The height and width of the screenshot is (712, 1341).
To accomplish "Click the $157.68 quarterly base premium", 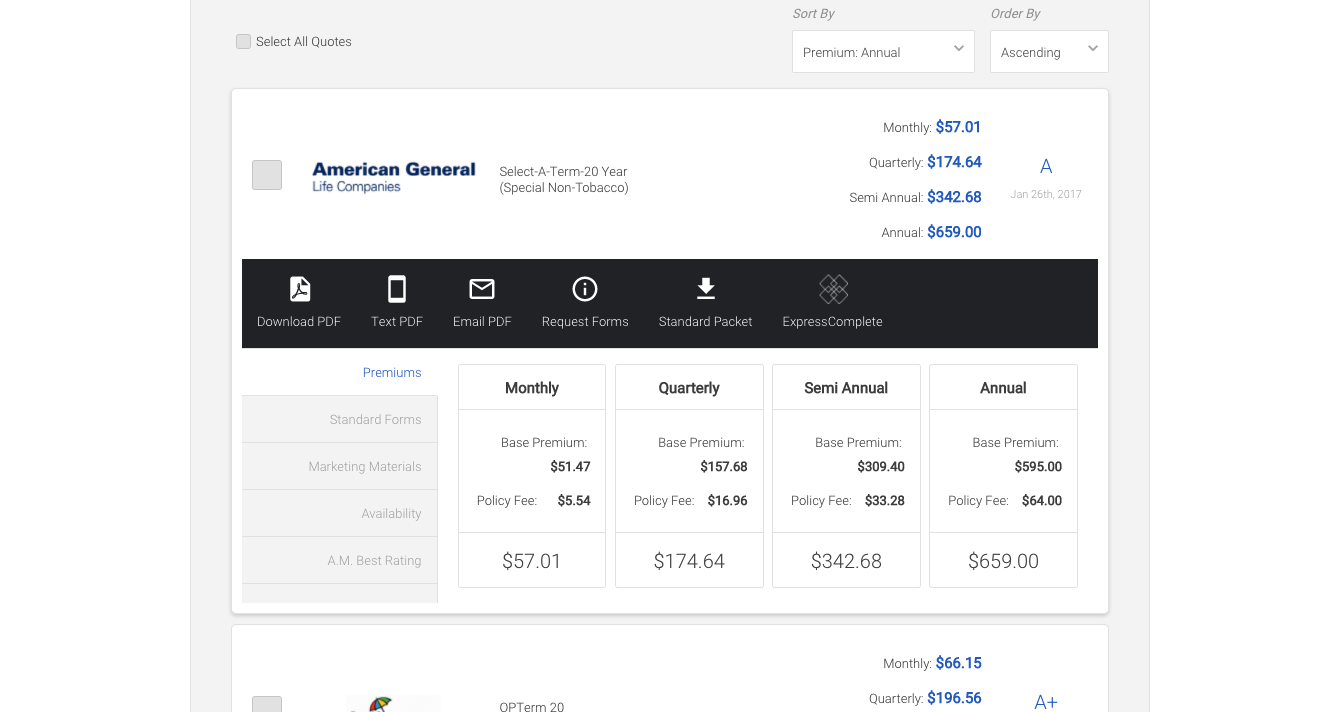I will coord(724,467).
